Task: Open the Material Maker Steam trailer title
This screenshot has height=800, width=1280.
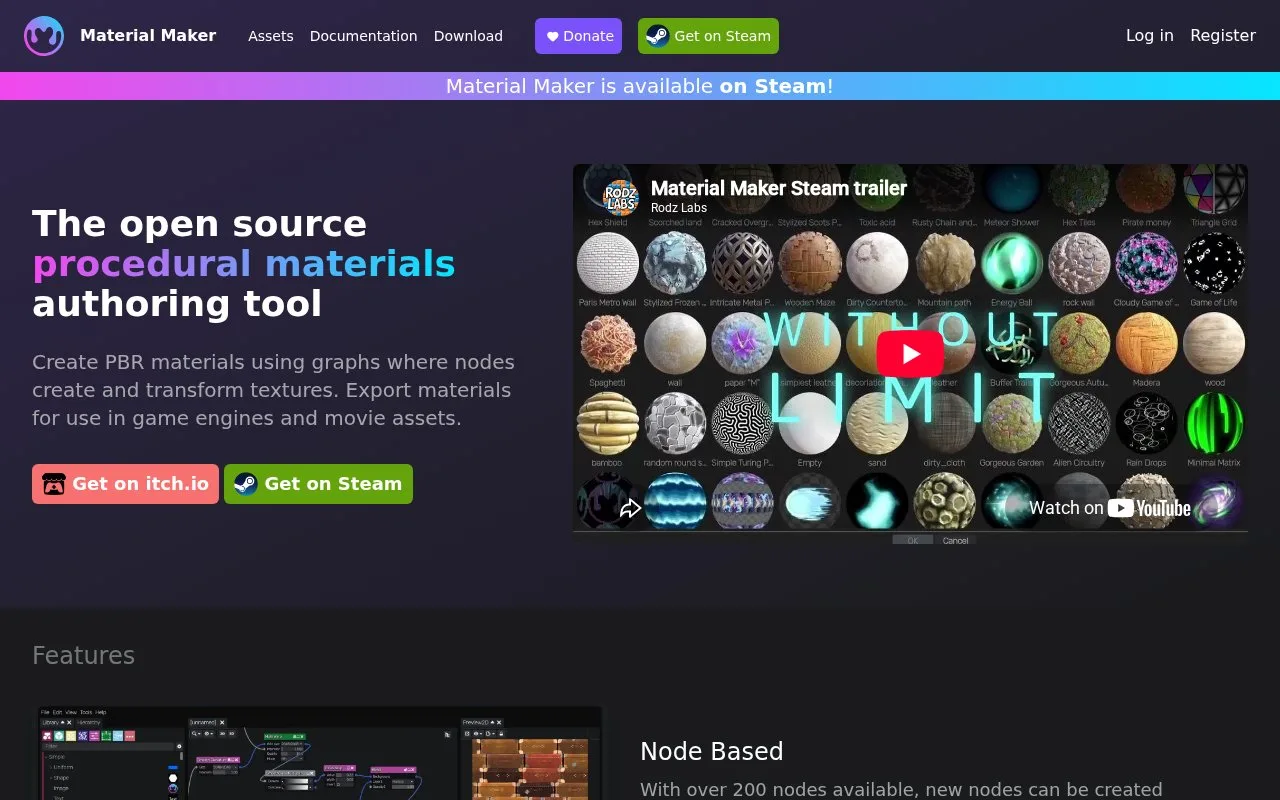Action: 779,188
